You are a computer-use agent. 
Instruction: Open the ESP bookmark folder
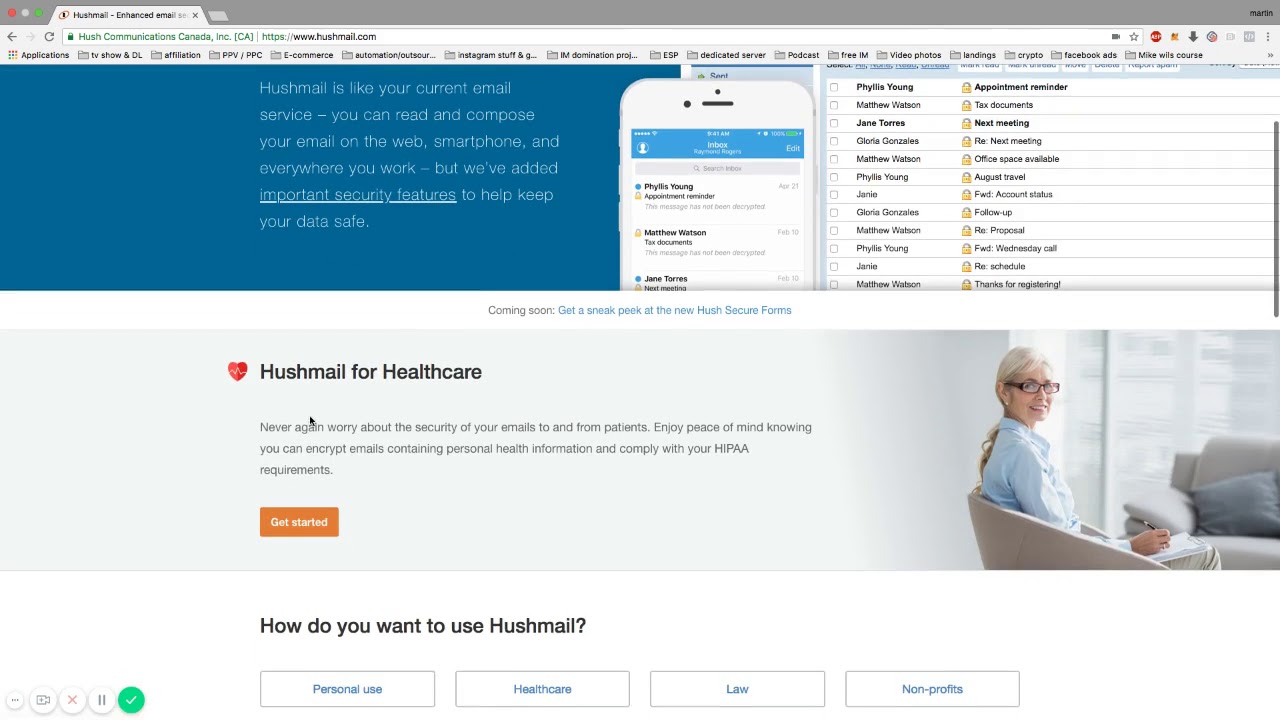(664, 55)
